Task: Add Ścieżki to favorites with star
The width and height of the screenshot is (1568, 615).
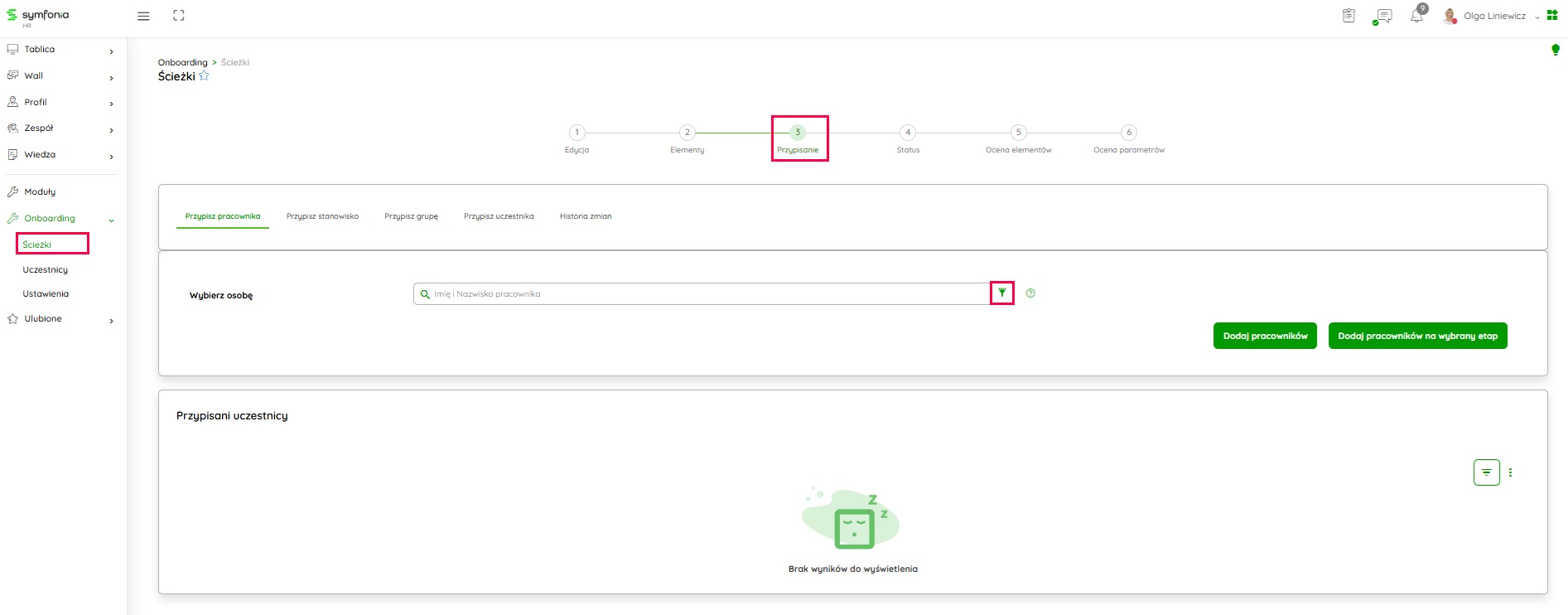Action: (x=205, y=76)
